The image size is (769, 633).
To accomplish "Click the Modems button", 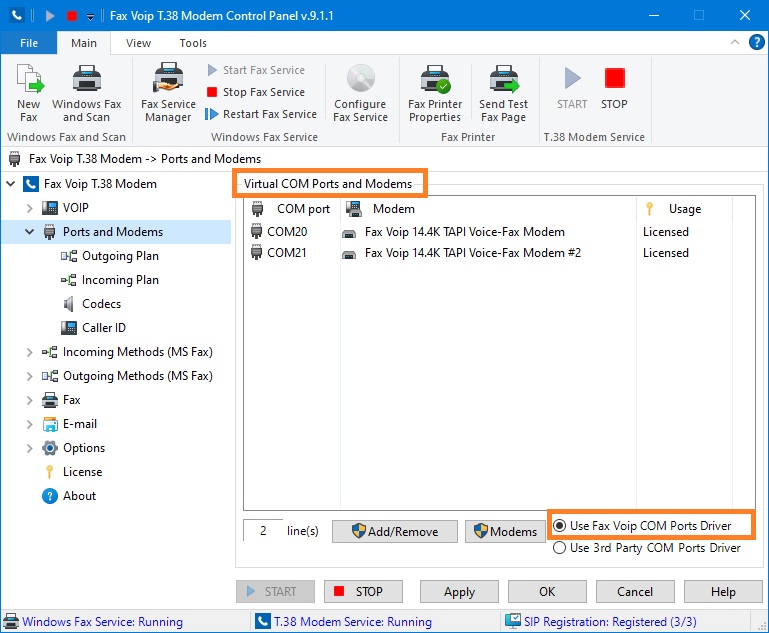I will coord(505,532).
